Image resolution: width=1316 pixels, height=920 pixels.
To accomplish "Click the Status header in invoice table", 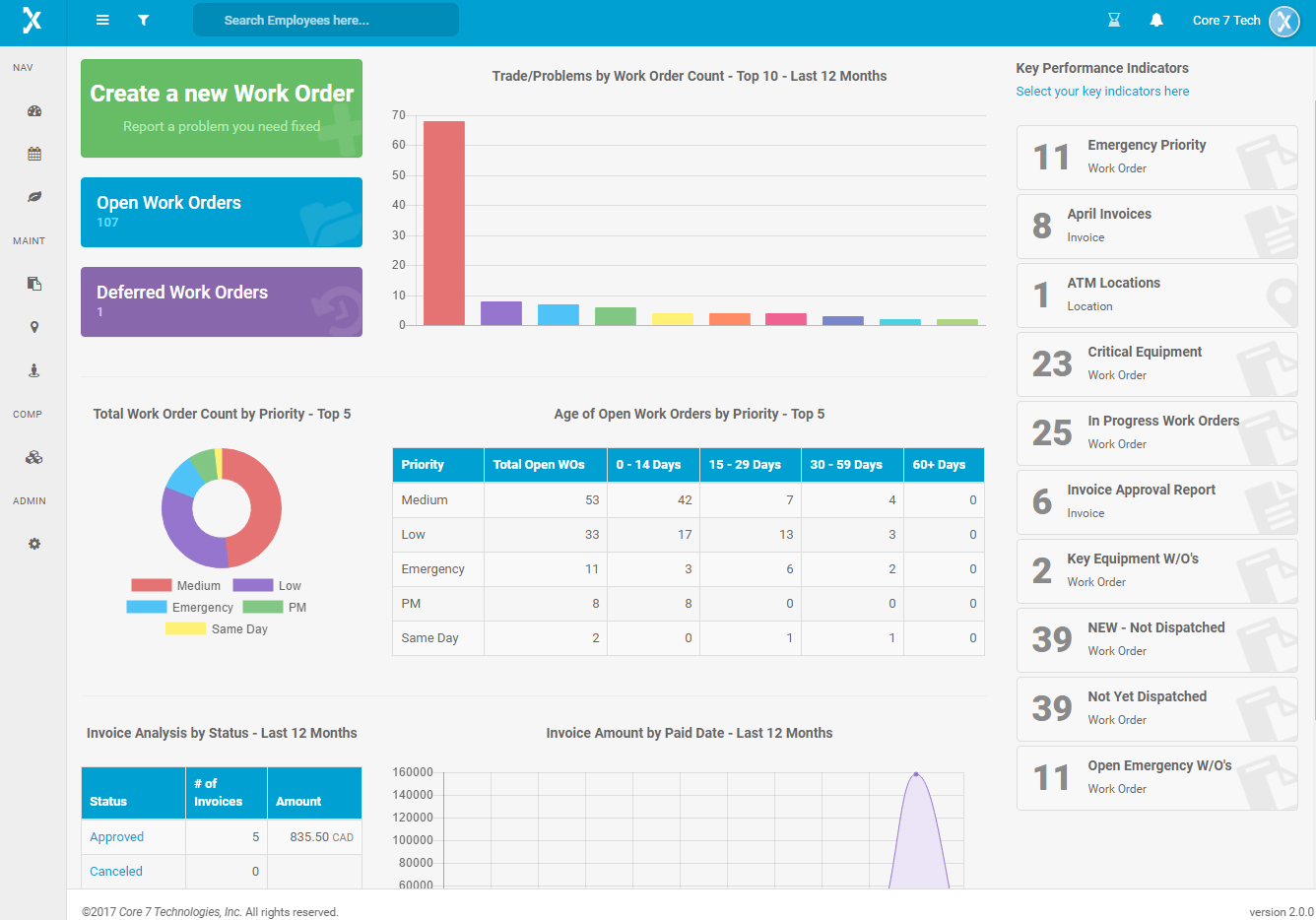I will tap(134, 793).
